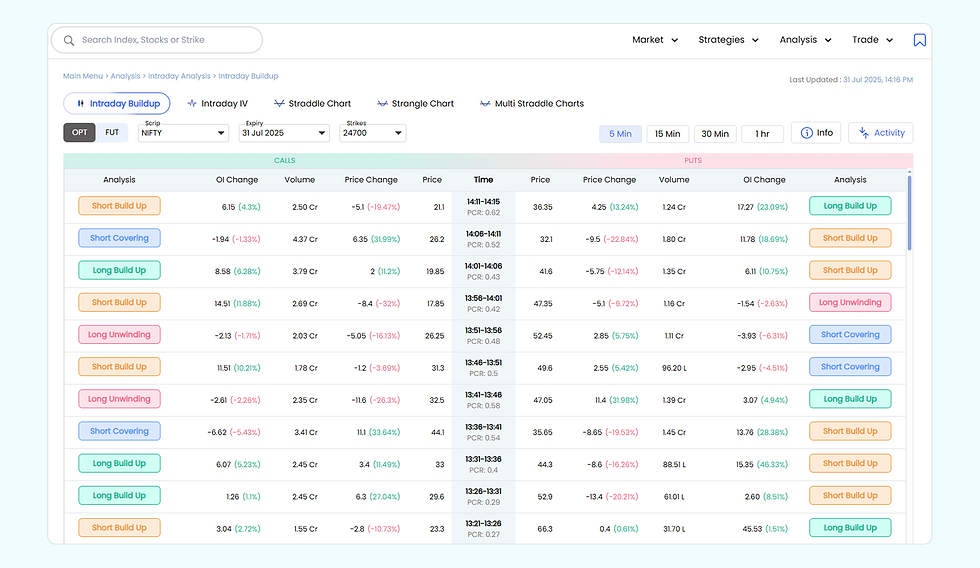Click the Intraday Buildup breadcrumb

click(248, 76)
